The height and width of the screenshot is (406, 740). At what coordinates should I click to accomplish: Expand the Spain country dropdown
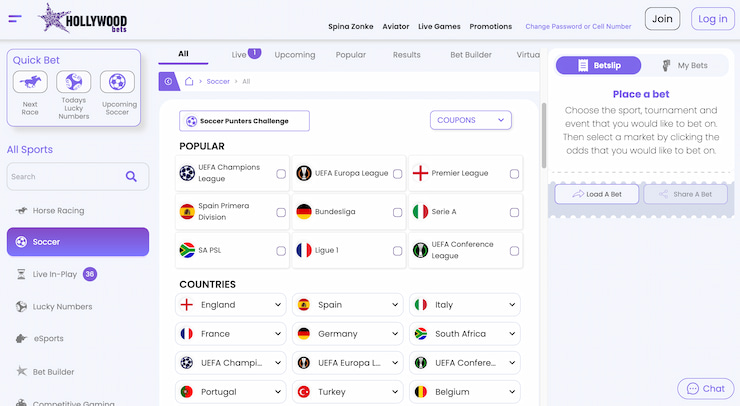point(347,305)
